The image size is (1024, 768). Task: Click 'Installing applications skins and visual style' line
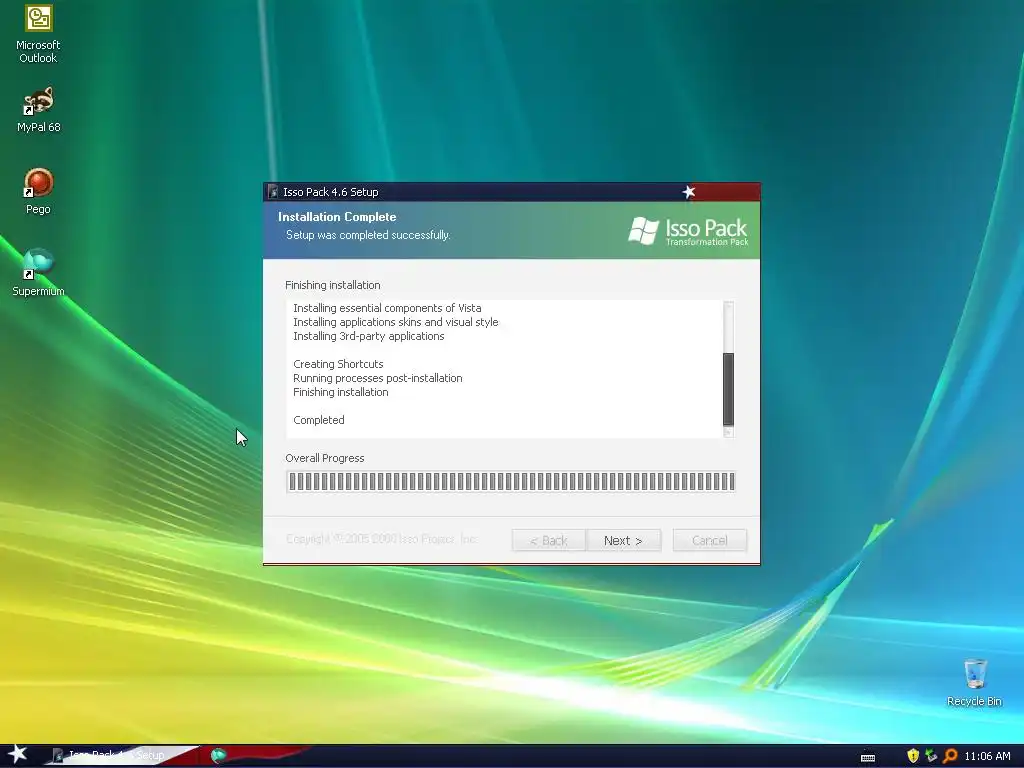(396, 322)
